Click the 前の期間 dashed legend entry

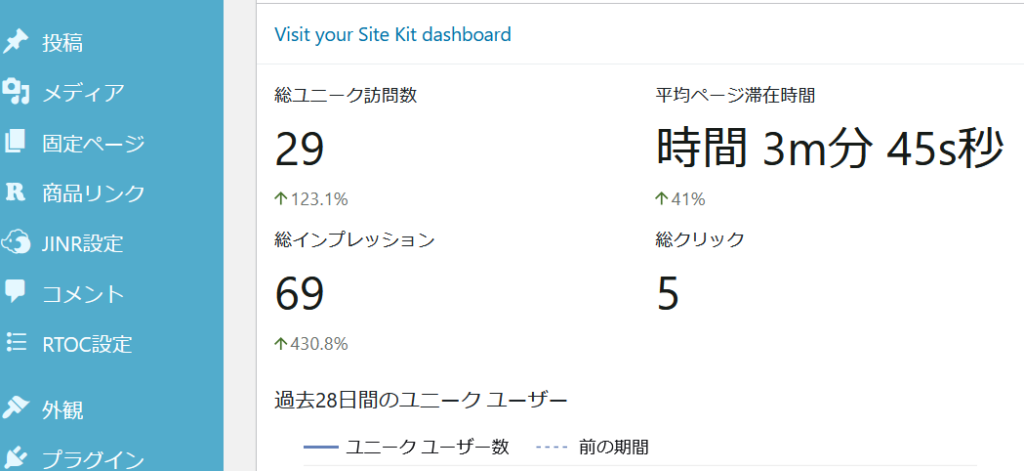(592, 447)
